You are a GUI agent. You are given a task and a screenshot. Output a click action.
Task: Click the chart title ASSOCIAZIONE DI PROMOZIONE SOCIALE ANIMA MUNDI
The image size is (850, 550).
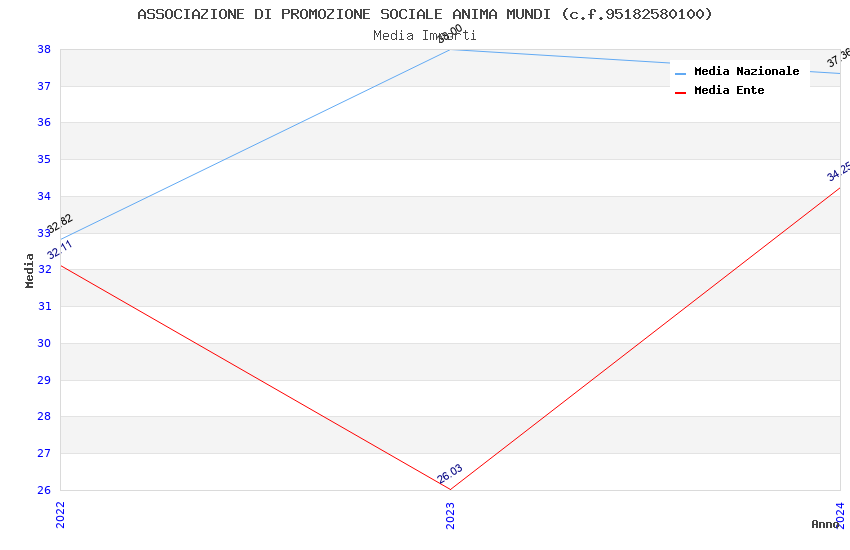(424, 14)
